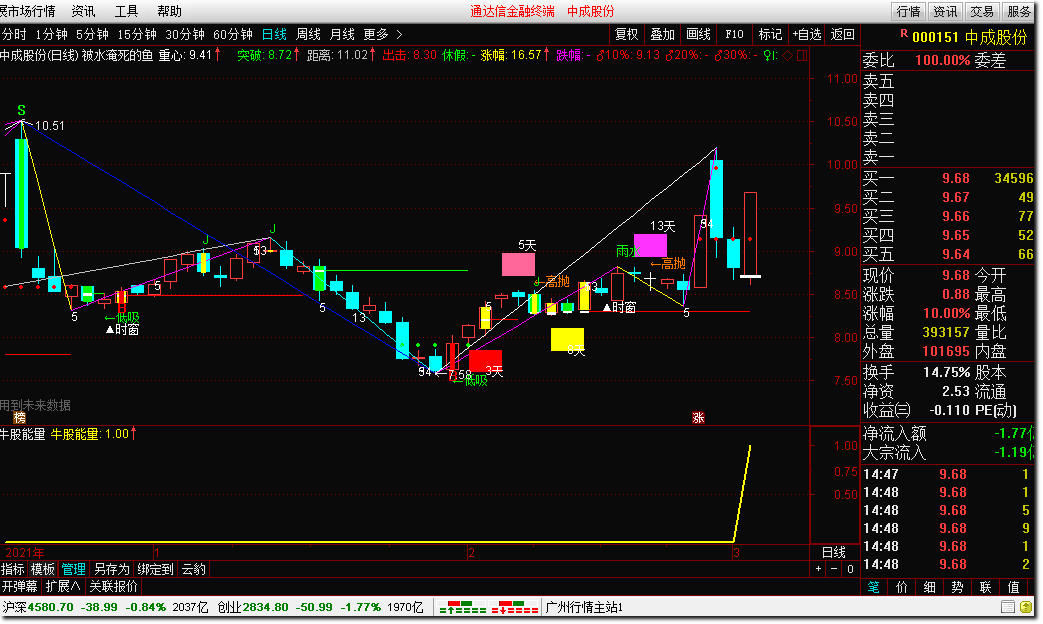Click the 云豹 tab

coord(194,569)
